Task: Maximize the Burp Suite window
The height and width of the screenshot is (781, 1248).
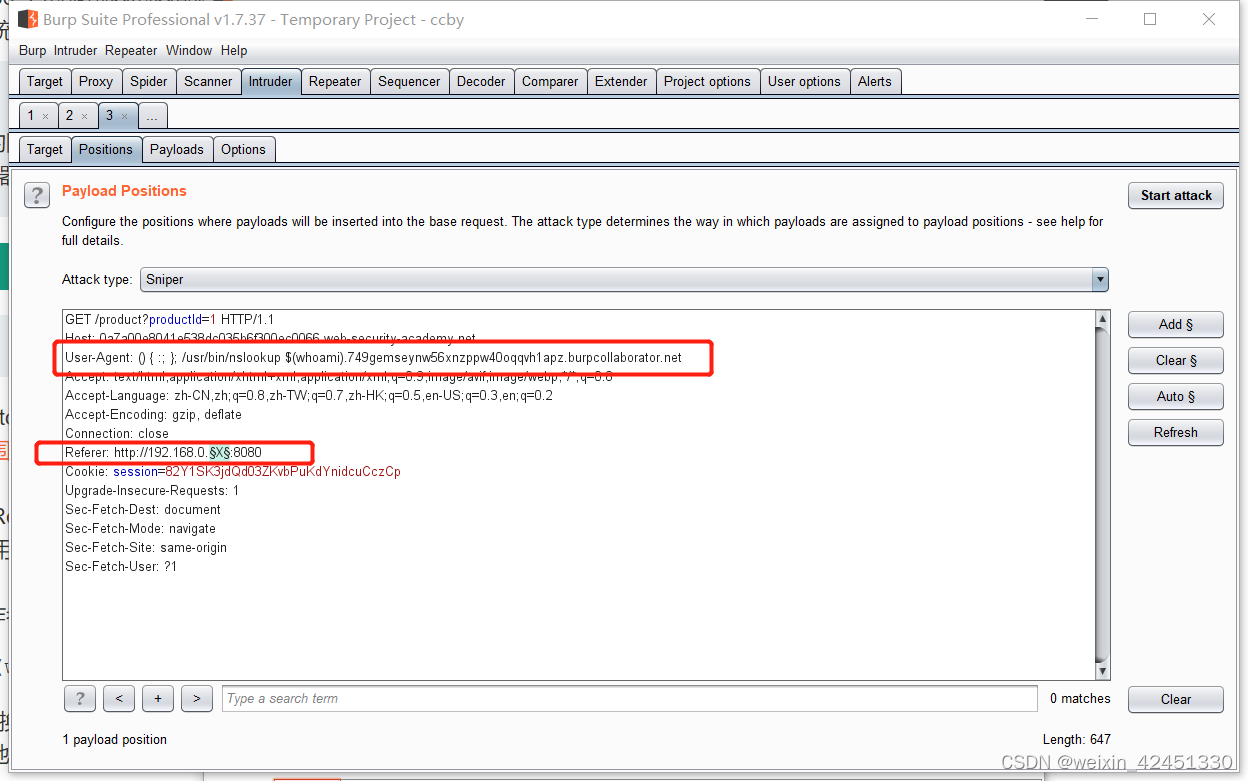Action: click(x=1150, y=19)
